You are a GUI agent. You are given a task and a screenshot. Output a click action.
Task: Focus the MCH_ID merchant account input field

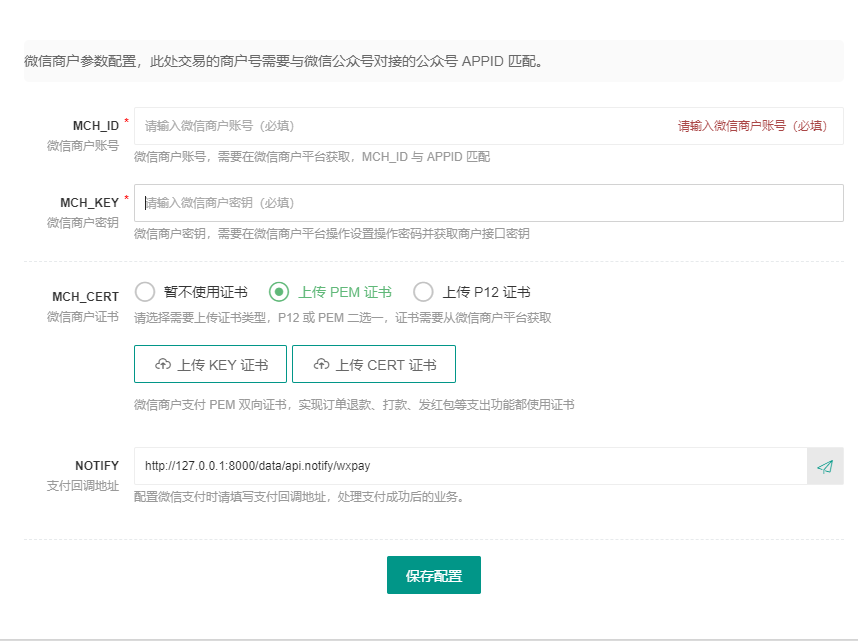pos(489,126)
